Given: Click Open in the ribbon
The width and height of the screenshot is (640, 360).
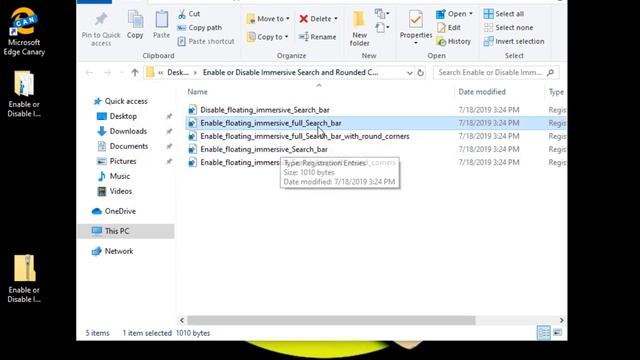Looking at the screenshot, I should click(451, 14).
